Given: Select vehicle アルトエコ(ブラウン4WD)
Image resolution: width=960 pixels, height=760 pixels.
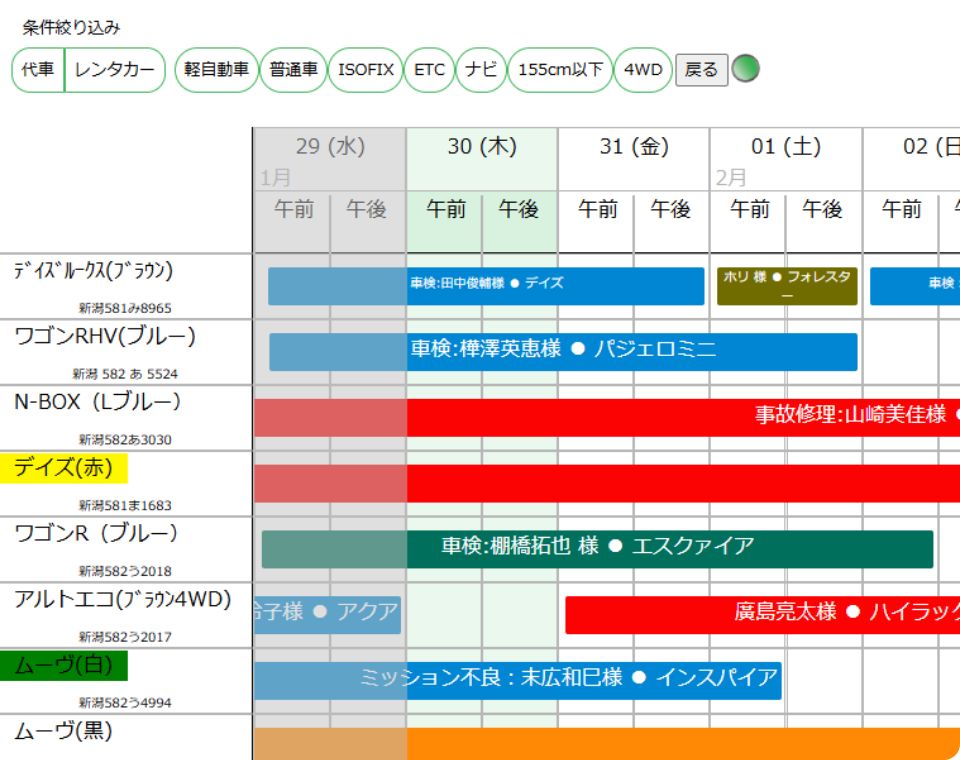Looking at the screenshot, I should (122, 600).
